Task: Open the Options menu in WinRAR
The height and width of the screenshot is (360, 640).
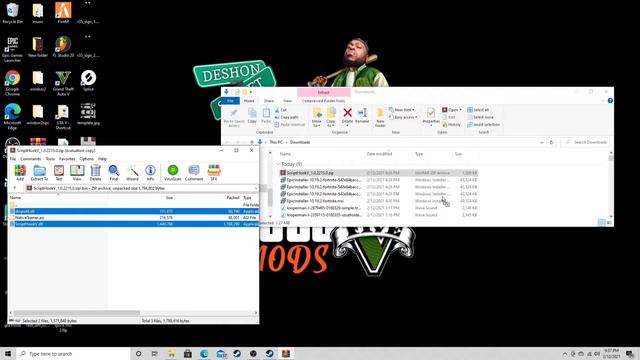Action: [87, 159]
